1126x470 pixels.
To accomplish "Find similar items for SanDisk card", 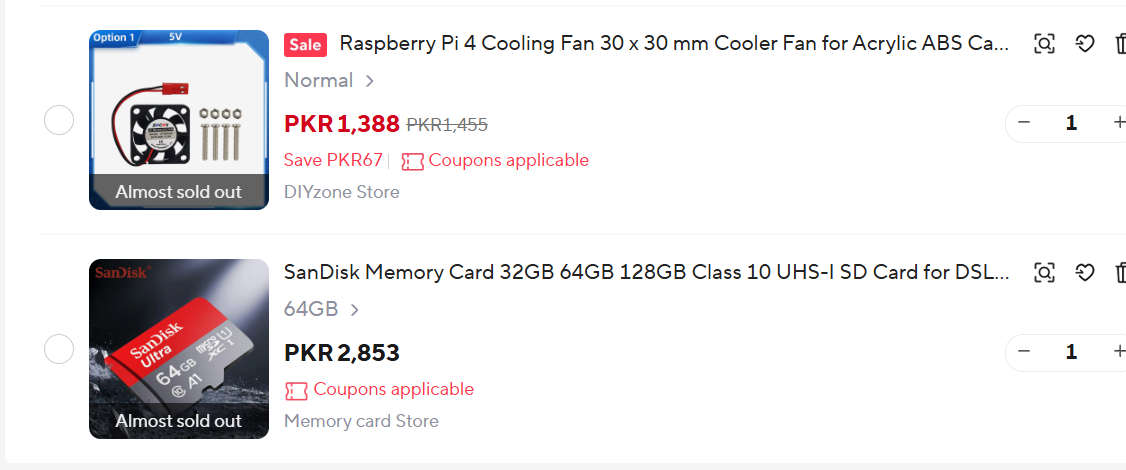I will 1044,272.
